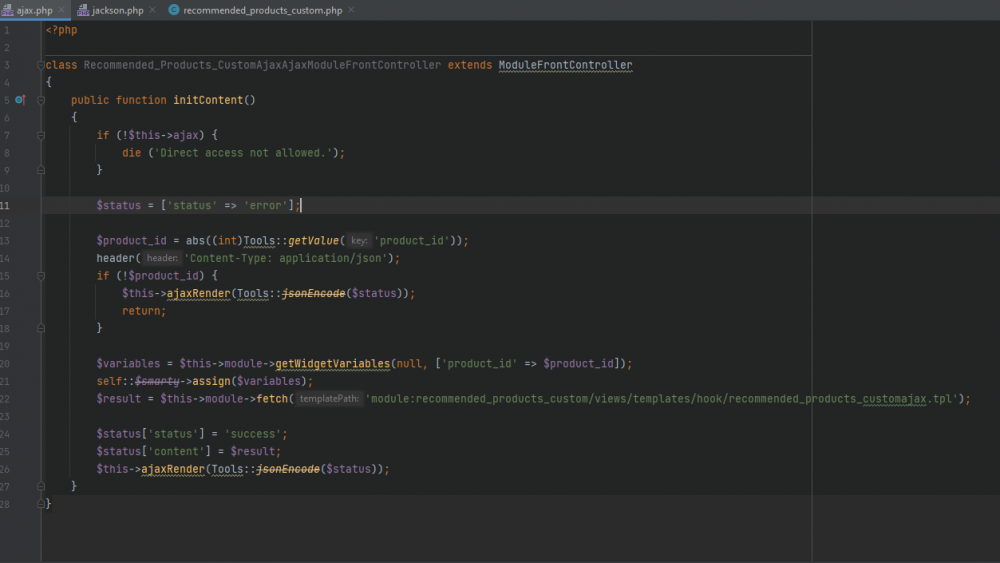
Task: Click the ajaxRender call on line 26
Action: click(x=173, y=469)
